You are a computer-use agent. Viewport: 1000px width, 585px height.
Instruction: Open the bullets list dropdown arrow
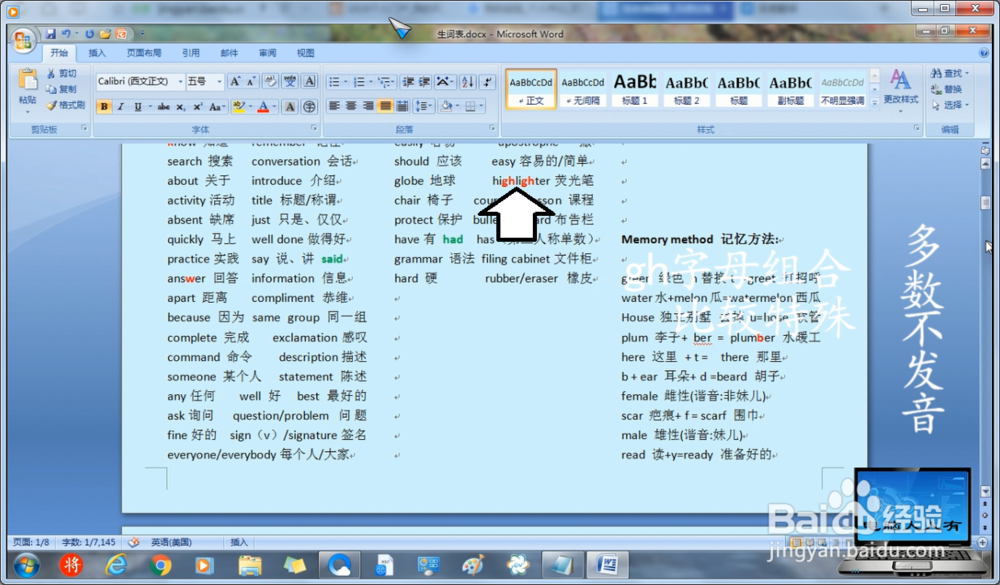(346, 82)
